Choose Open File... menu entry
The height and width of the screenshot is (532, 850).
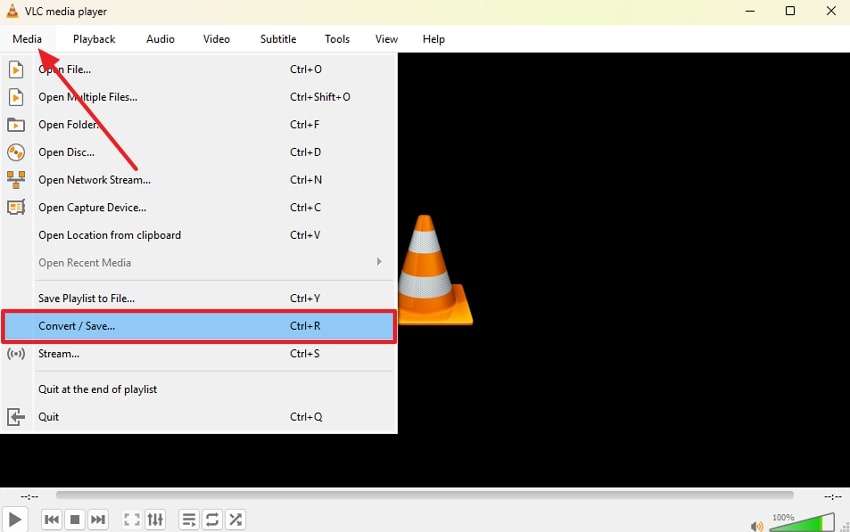pos(199,69)
